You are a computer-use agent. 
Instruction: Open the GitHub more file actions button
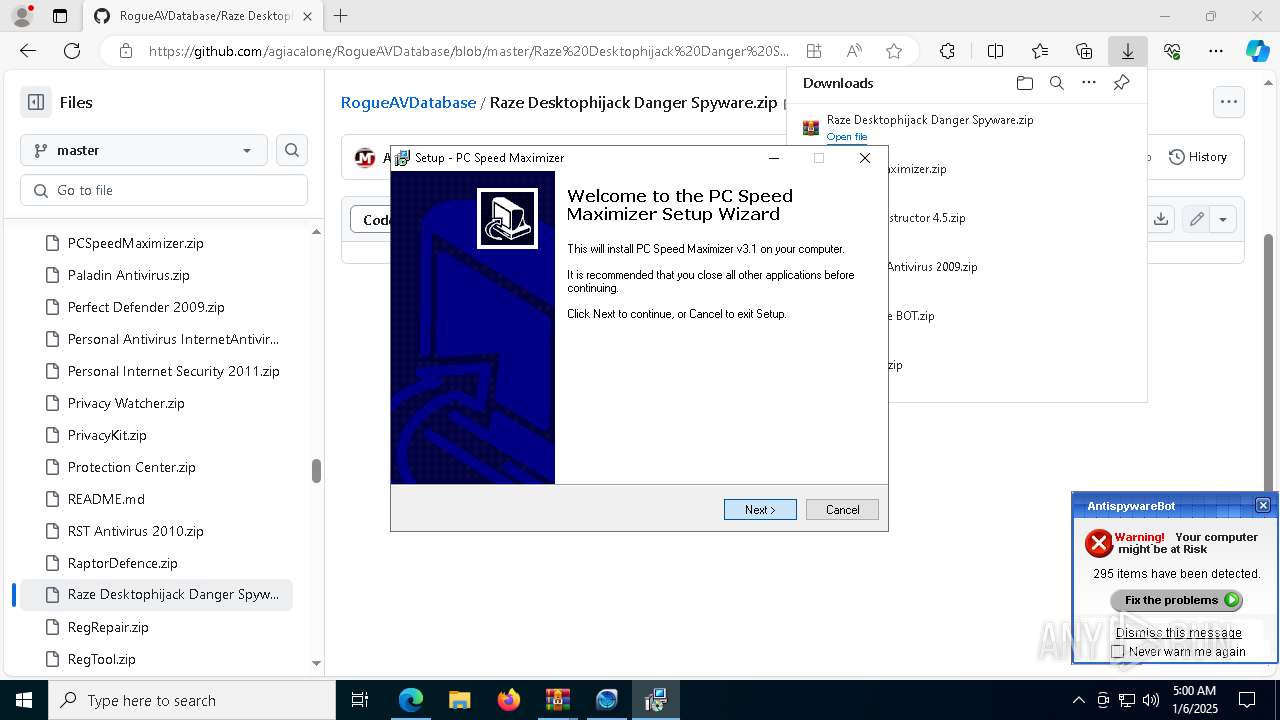pyautogui.click(x=1228, y=101)
